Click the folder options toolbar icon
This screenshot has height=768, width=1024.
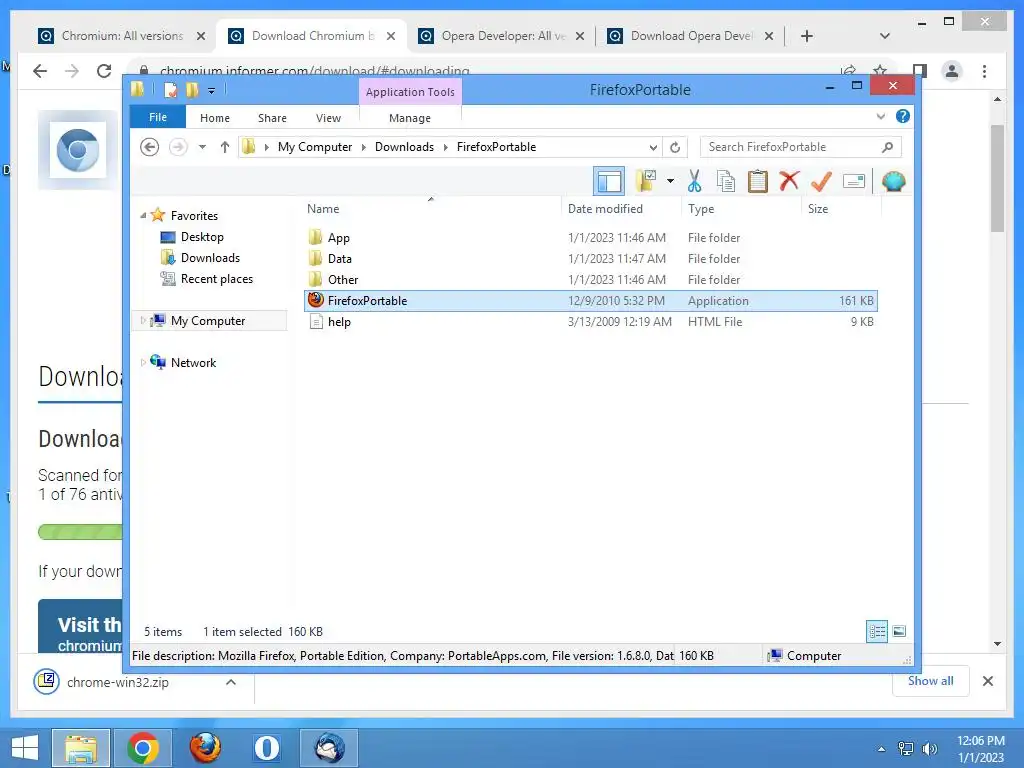coord(646,182)
